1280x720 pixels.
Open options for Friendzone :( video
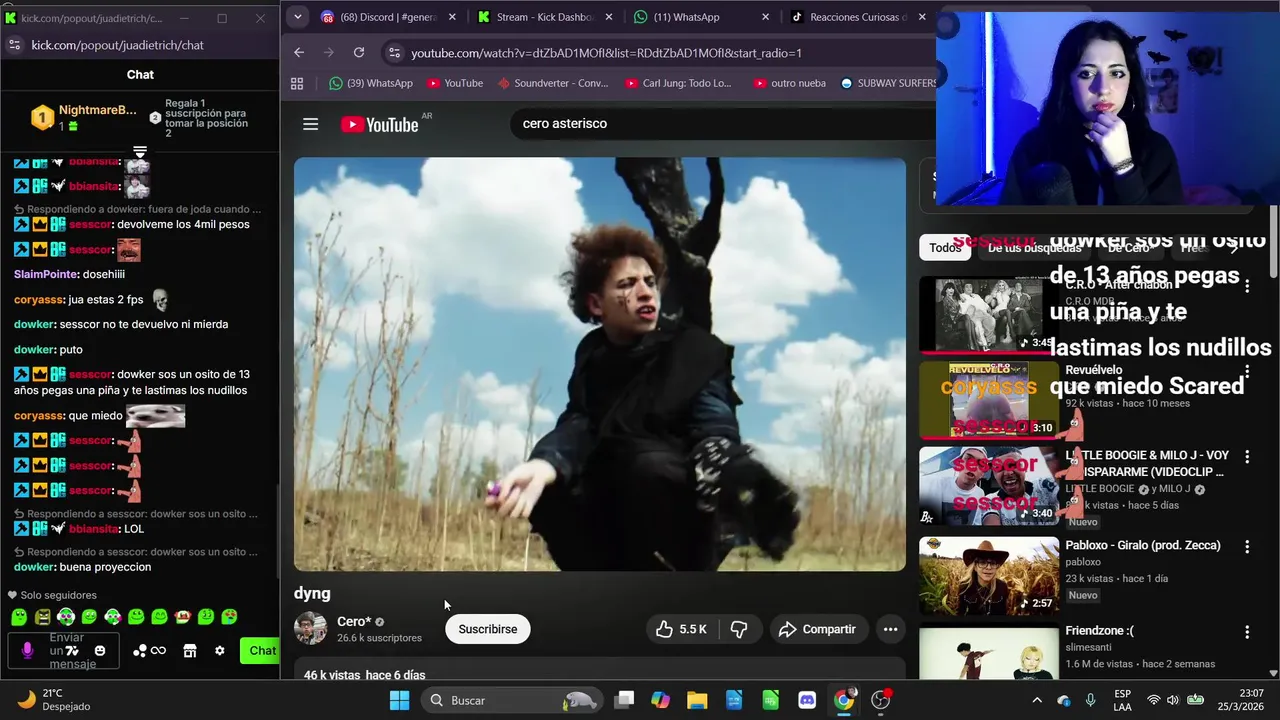[1247, 632]
